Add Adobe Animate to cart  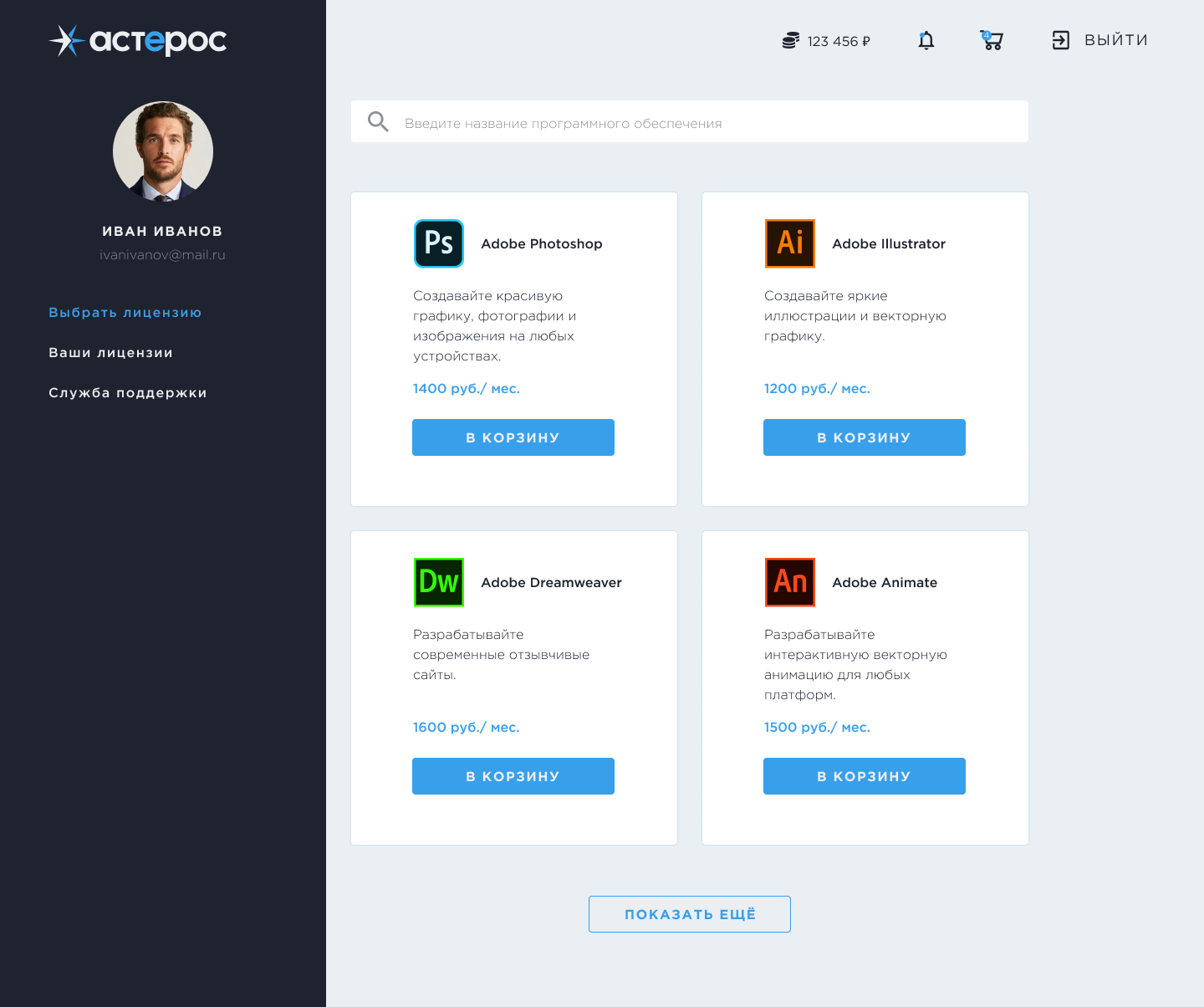(x=865, y=776)
